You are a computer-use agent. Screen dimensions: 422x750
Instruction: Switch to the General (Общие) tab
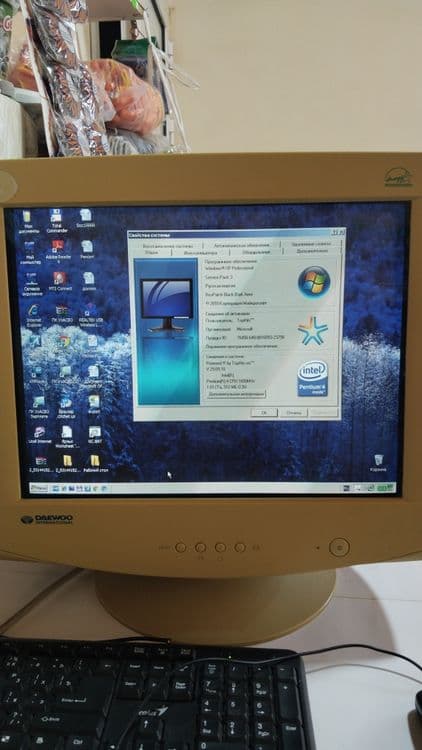(151, 252)
